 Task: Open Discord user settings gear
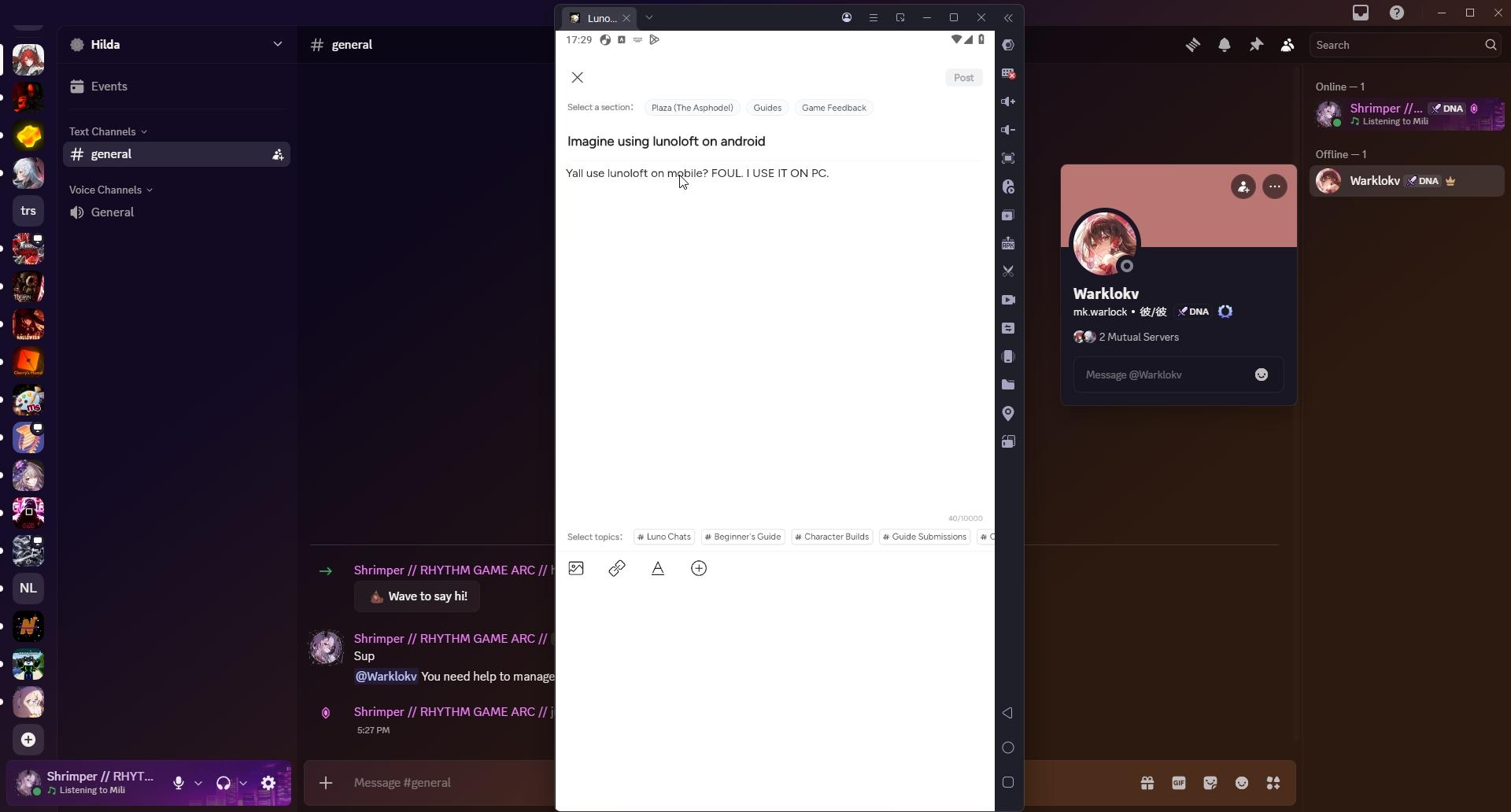pyautogui.click(x=268, y=784)
